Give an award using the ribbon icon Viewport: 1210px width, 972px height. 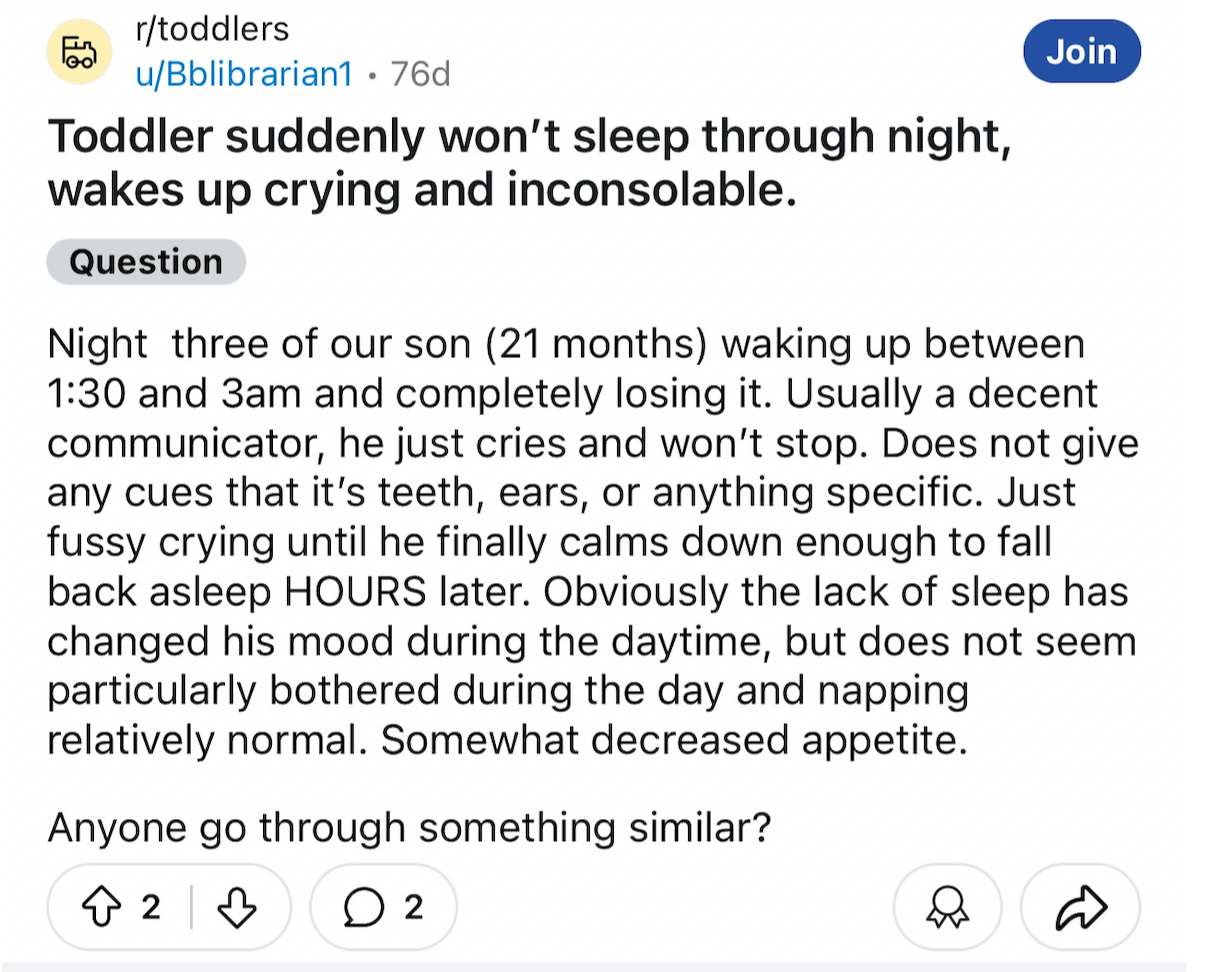(946, 907)
